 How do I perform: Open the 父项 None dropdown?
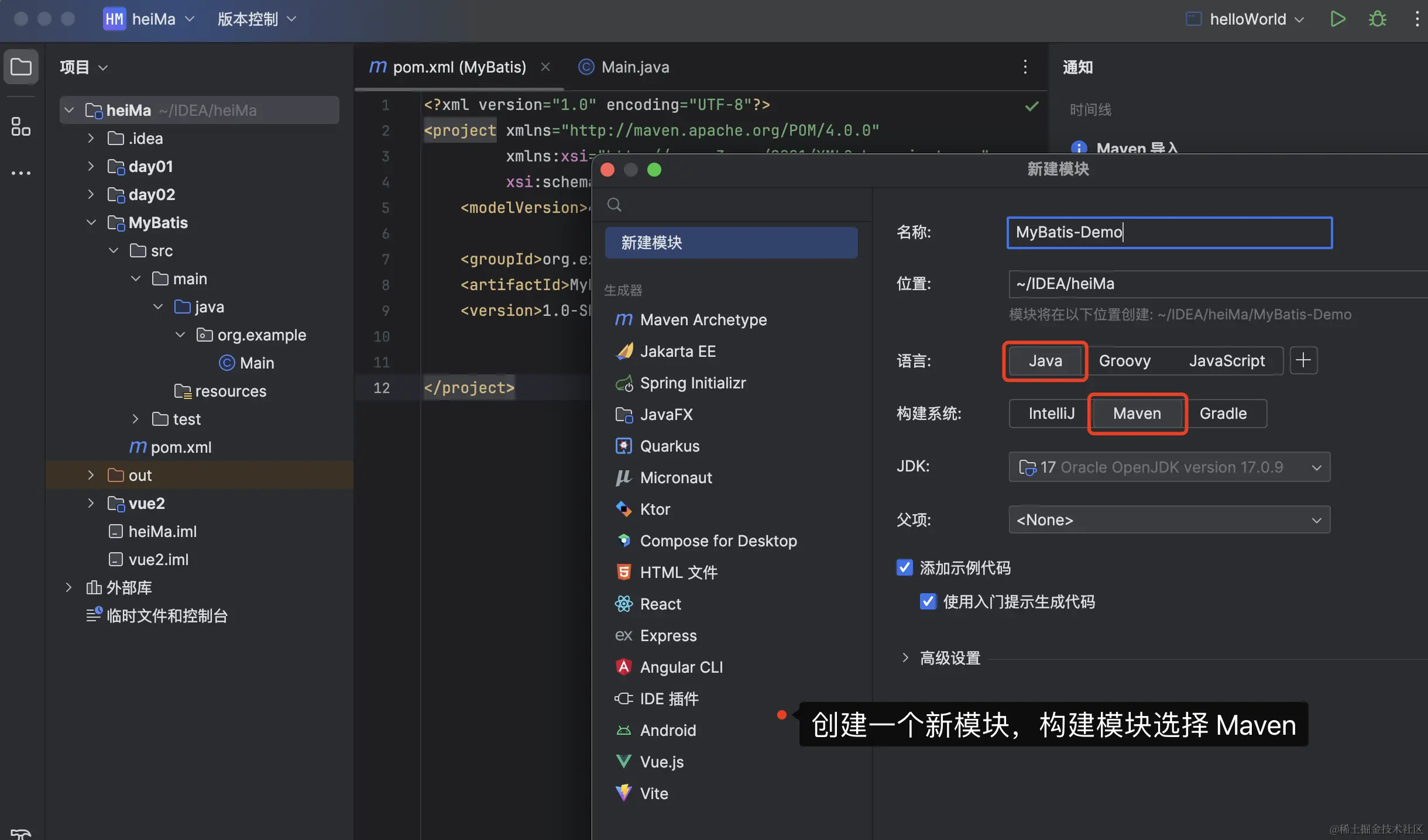[x=1169, y=519]
